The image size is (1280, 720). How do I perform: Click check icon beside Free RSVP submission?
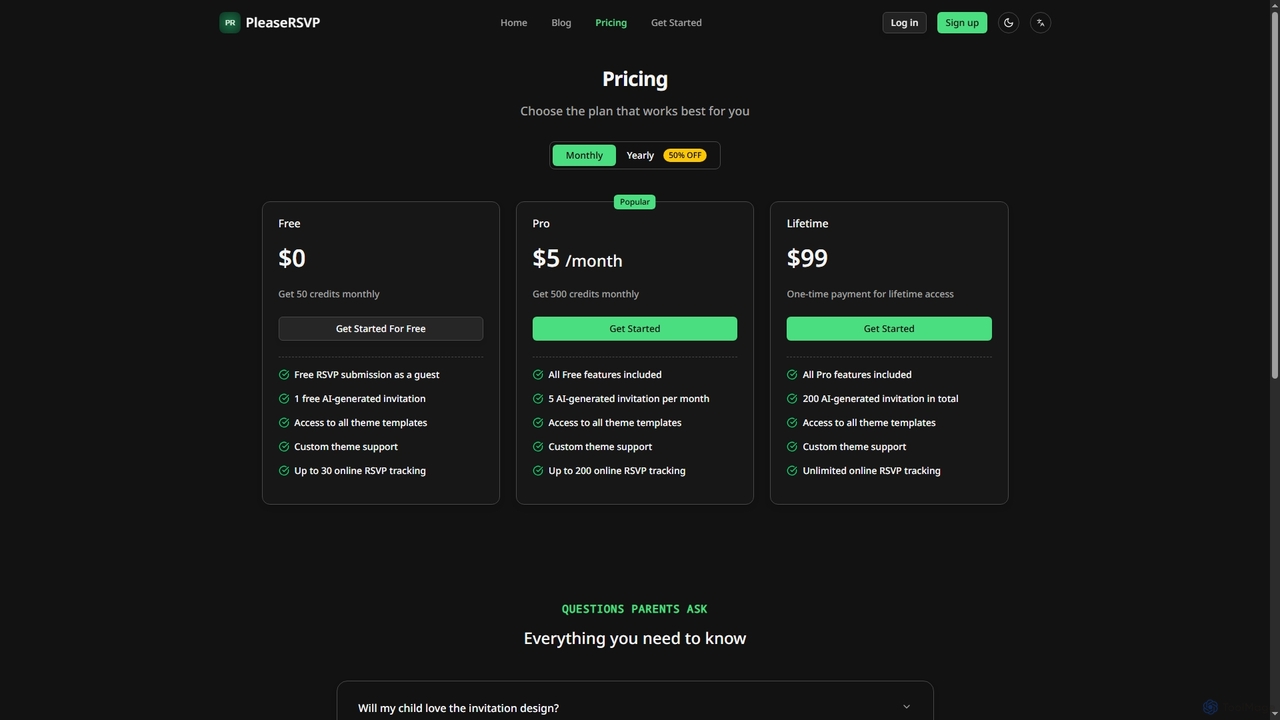pos(284,374)
